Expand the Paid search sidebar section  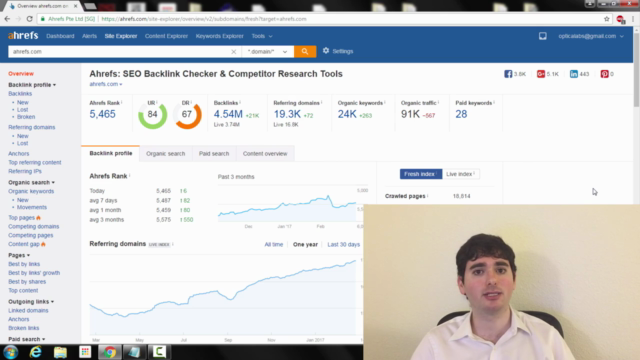pos(27,339)
